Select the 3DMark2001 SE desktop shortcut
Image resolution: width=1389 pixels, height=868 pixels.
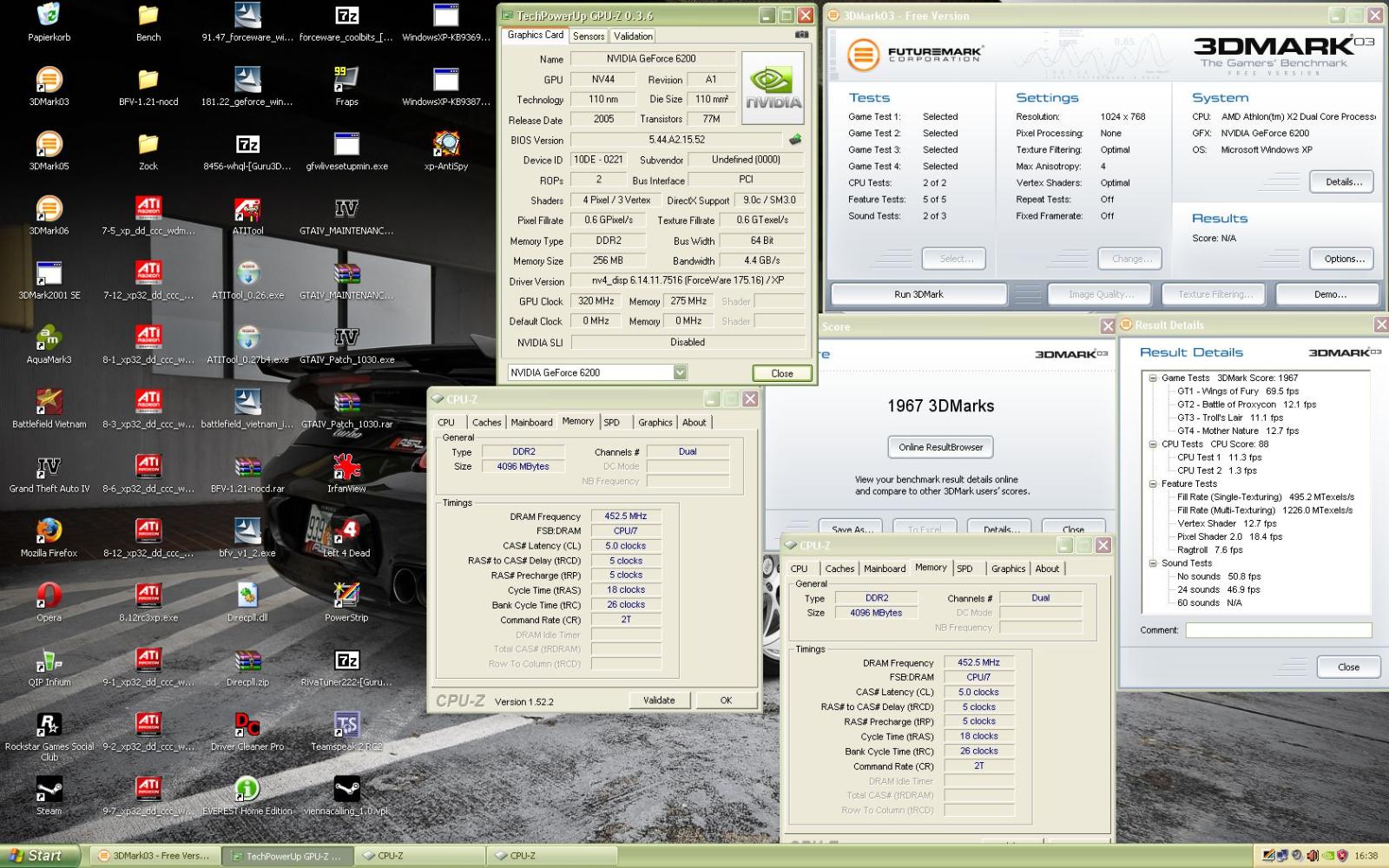[49, 279]
